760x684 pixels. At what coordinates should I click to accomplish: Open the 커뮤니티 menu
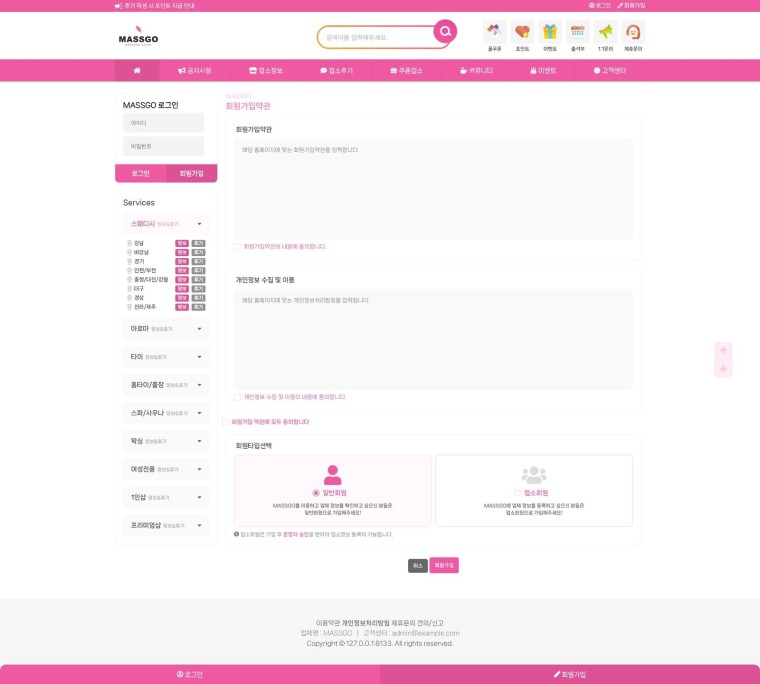476,70
